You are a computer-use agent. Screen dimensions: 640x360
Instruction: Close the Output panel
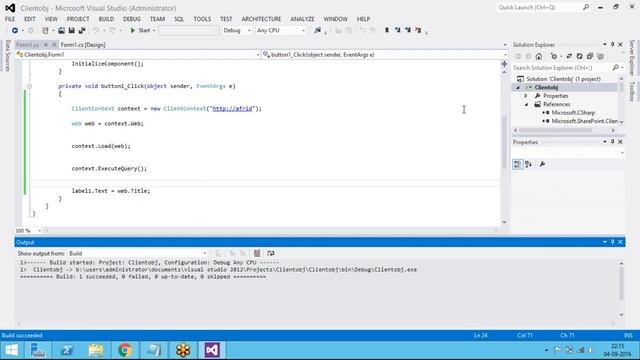620,242
